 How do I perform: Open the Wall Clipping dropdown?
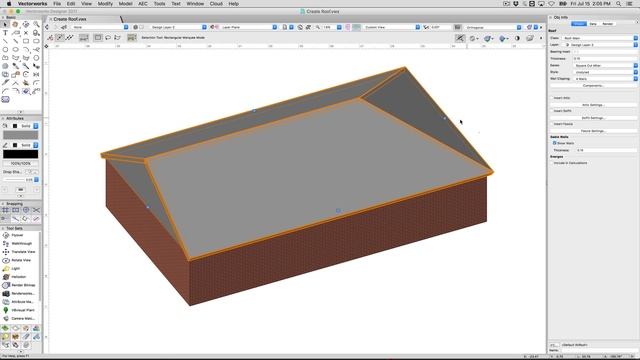pyautogui.click(x=605, y=79)
